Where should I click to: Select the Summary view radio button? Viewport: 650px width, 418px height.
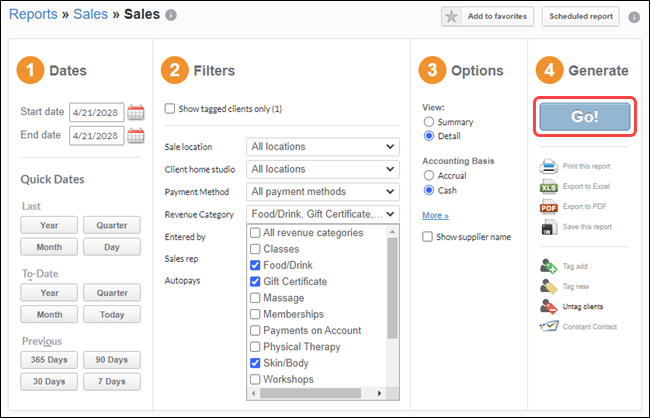coord(429,122)
